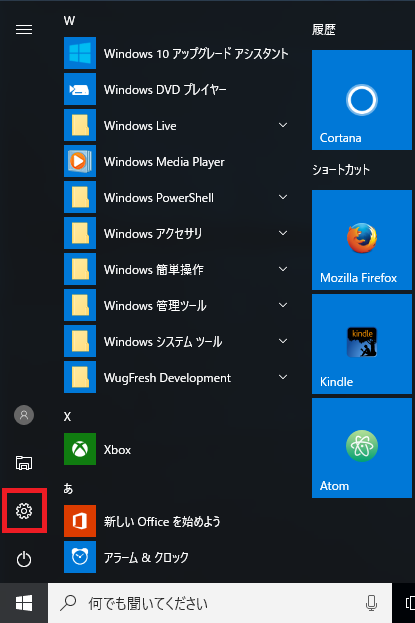The image size is (415, 623).
Task: Open the Mozilla Firefox tile
Action: 362,240
